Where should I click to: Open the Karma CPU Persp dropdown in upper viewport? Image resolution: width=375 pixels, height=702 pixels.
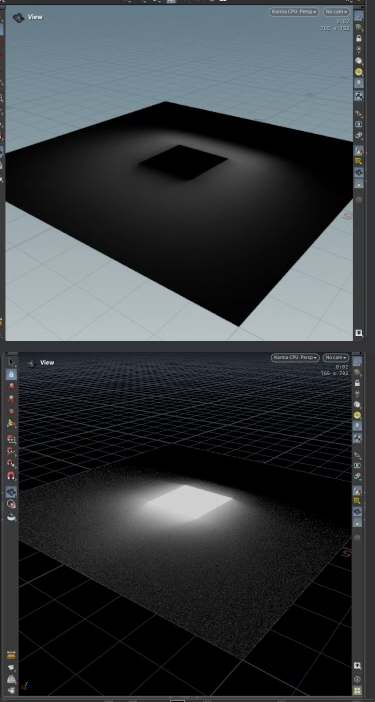(x=294, y=12)
